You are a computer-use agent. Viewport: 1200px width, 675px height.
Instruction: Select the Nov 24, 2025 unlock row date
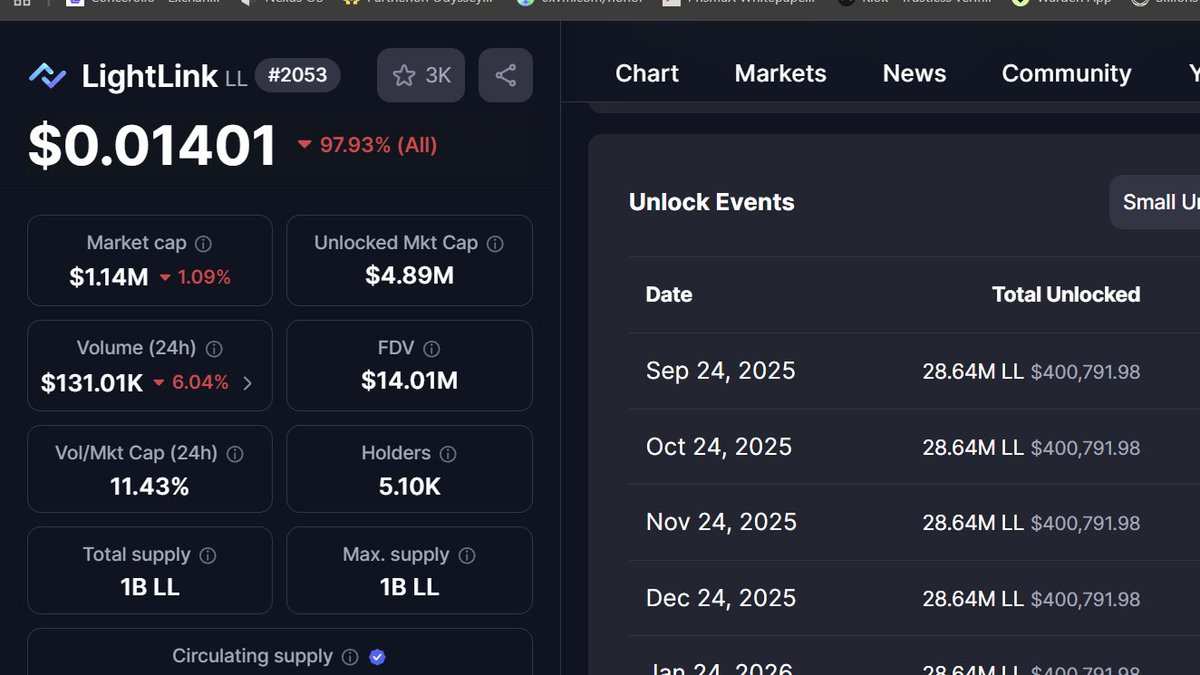tap(721, 522)
